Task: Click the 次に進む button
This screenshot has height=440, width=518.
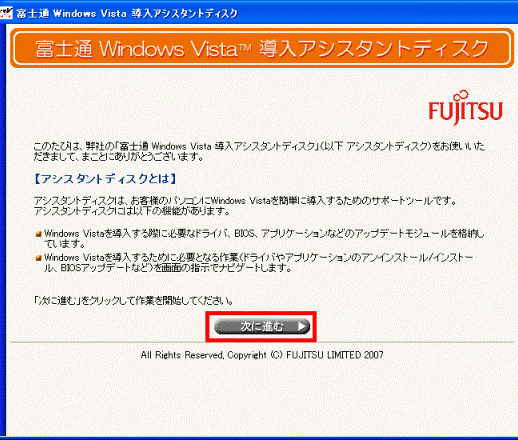Action: click(x=262, y=327)
